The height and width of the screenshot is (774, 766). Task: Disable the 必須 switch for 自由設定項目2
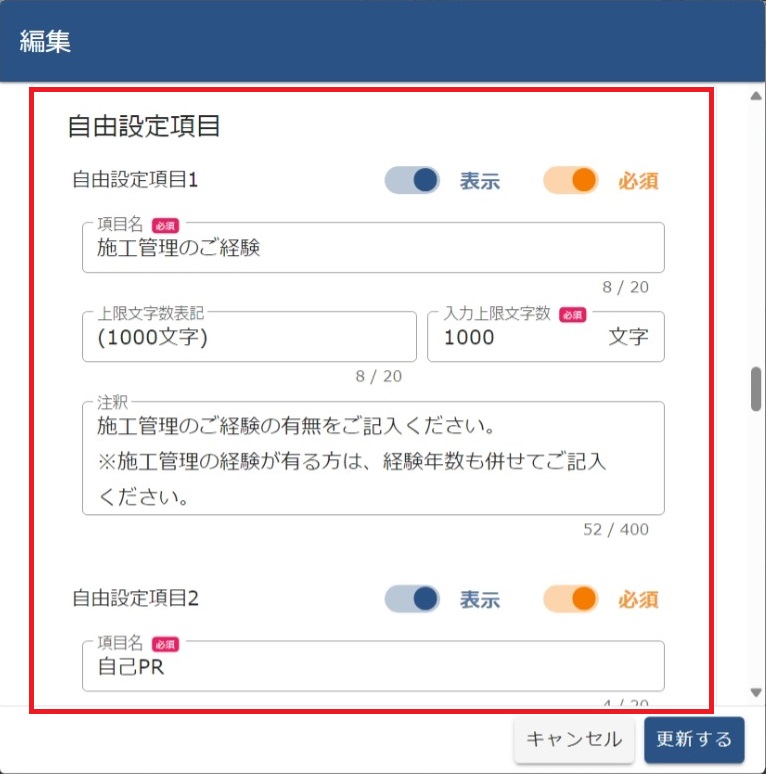pos(571,599)
